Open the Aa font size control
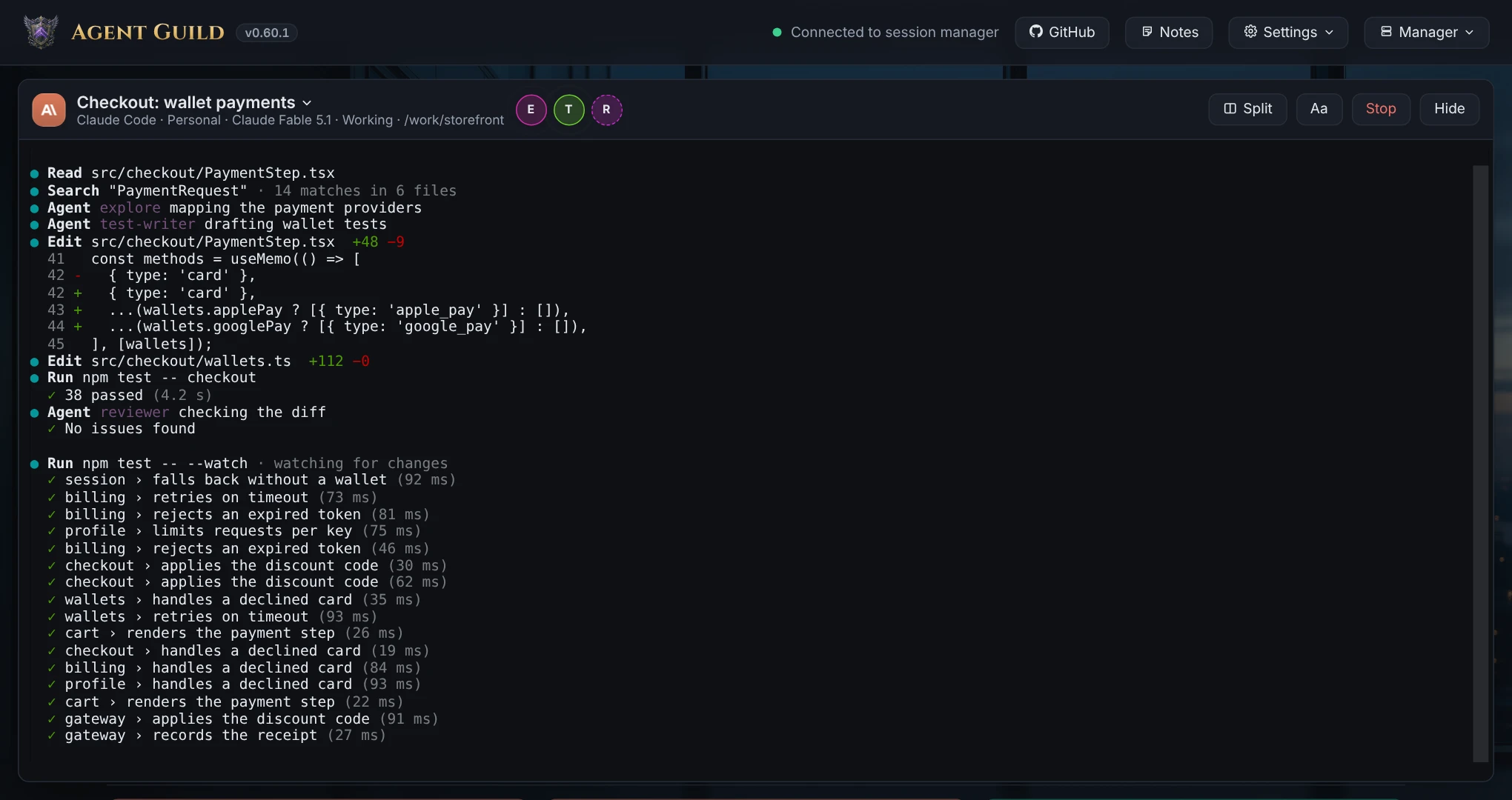Image resolution: width=1512 pixels, height=800 pixels. pyautogui.click(x=1319, y=109)
